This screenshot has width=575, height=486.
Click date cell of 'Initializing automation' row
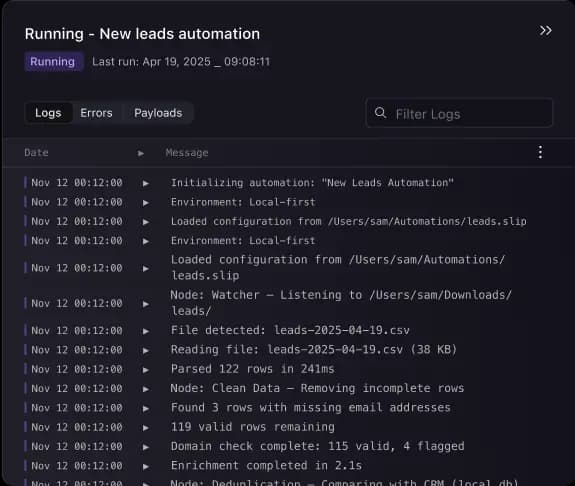77,183
